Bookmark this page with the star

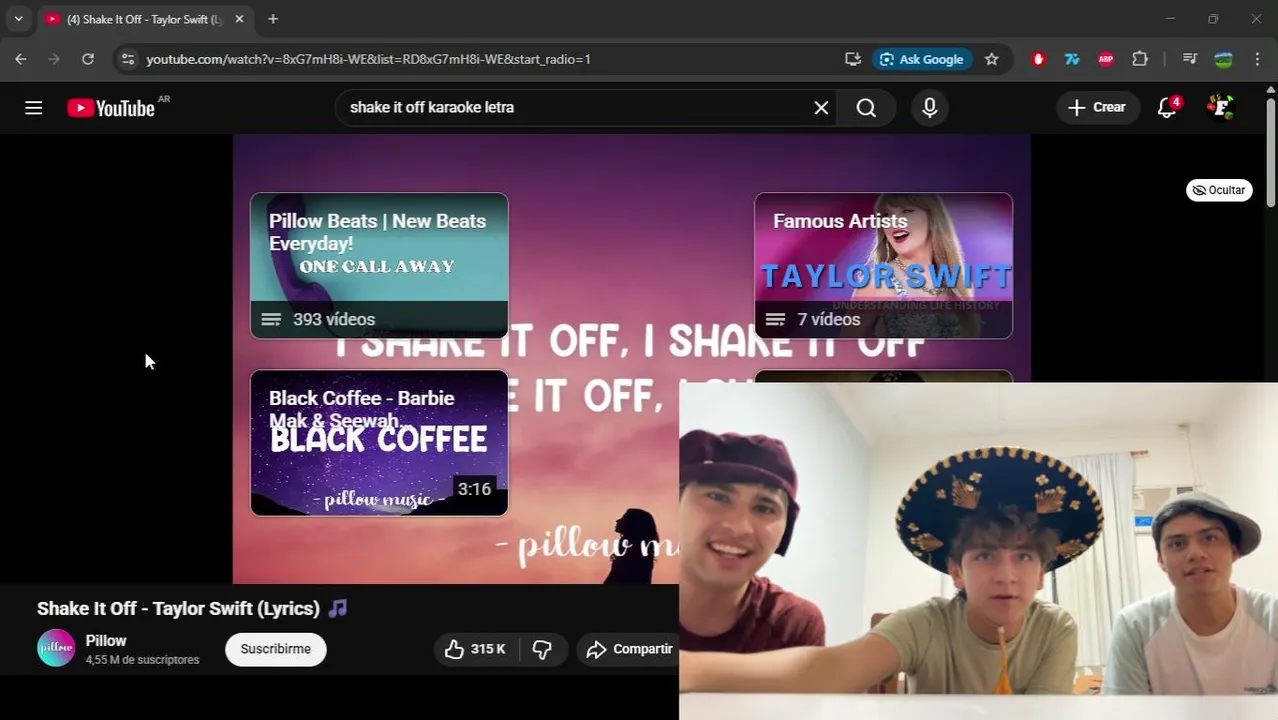coord(991,59)
